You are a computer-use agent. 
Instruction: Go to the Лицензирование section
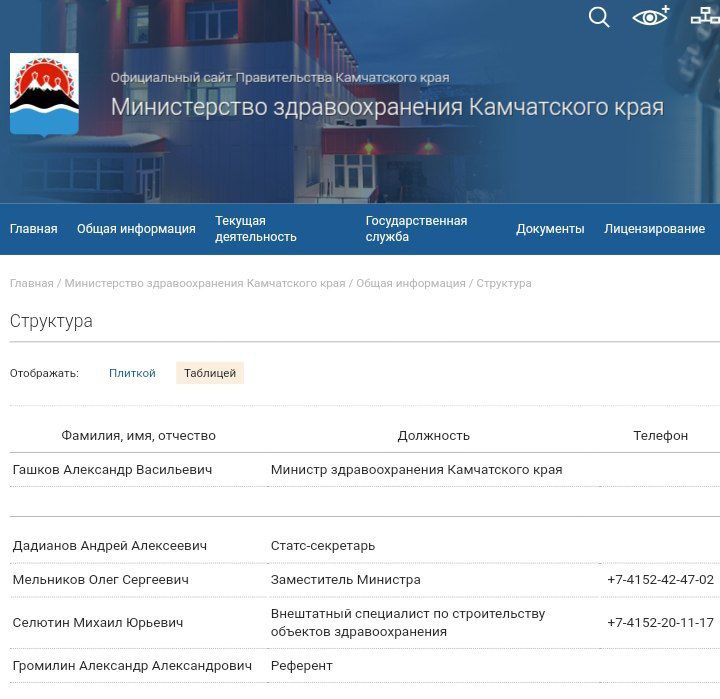pyautogui.click(x=654, y=229)
